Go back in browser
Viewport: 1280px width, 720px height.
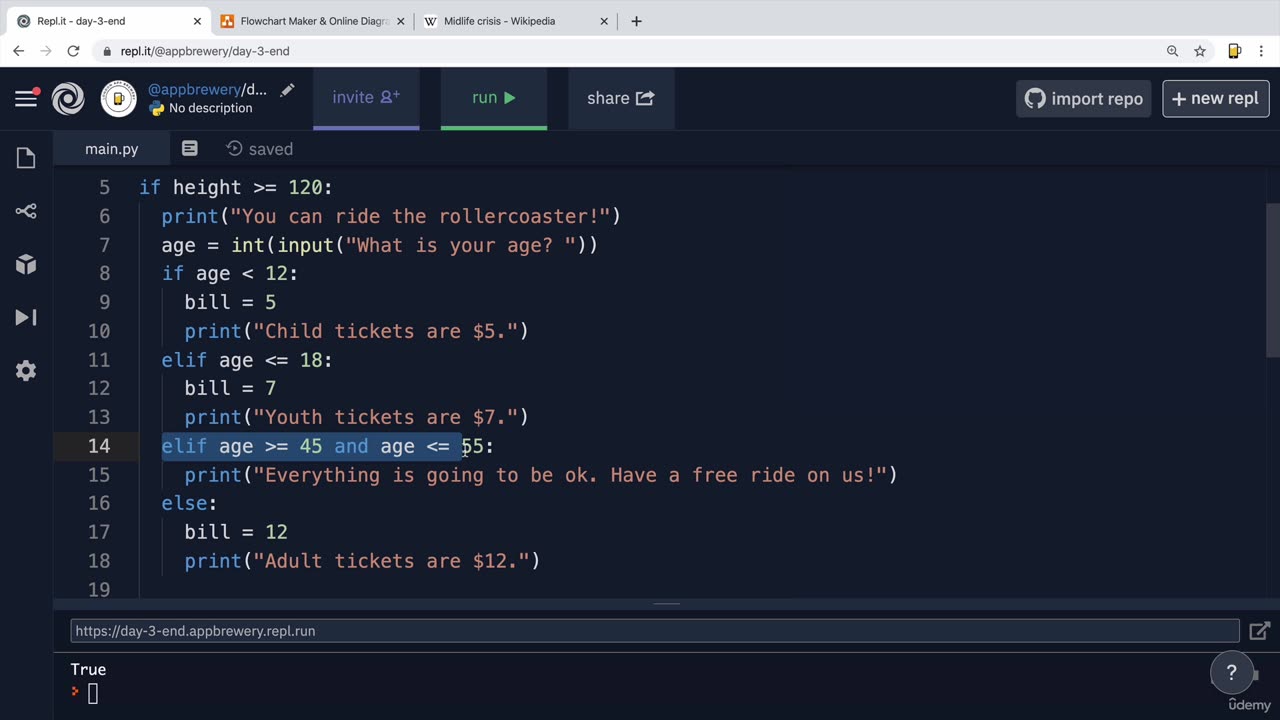[x=18, y=51]
